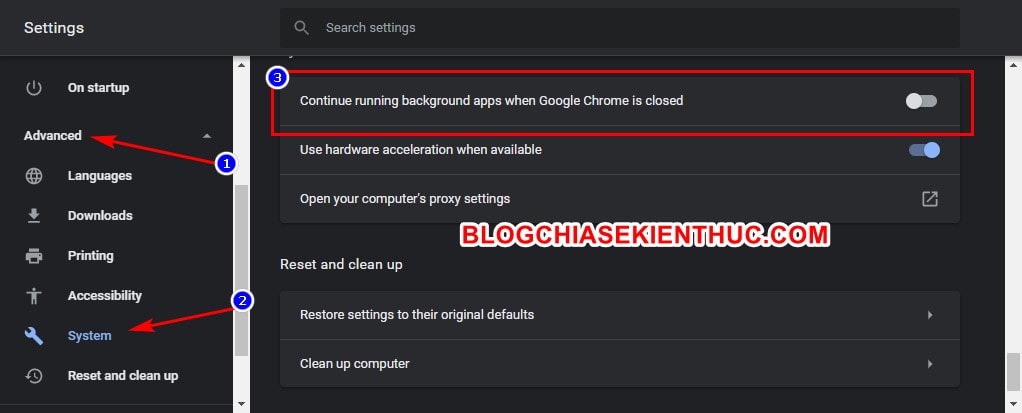Enable continue running background apps toggle
Viewport: 1022px width, 413px height.
(922, 101)
